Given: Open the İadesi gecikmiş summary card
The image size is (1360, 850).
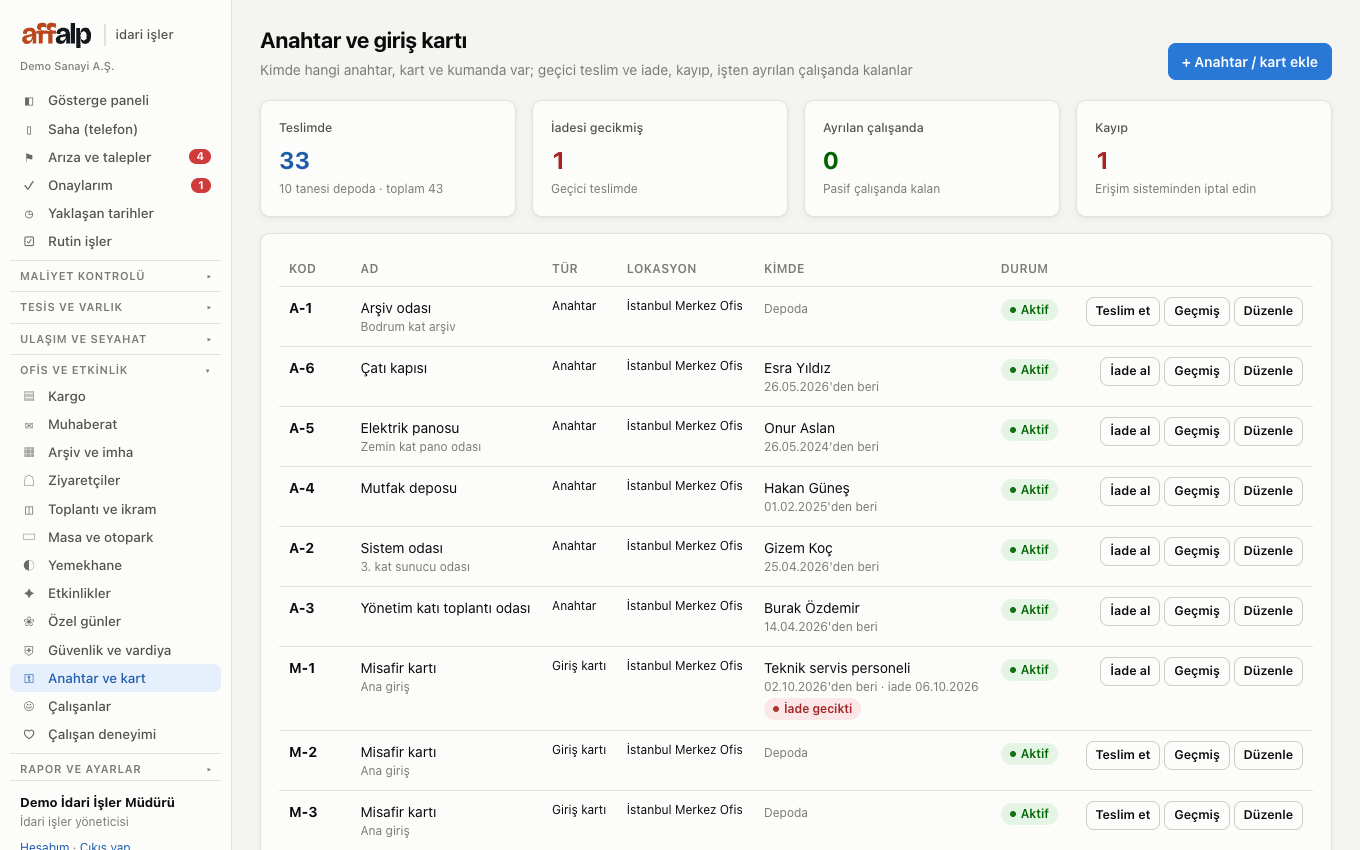Looking at the screenshot, I should 660,158.
